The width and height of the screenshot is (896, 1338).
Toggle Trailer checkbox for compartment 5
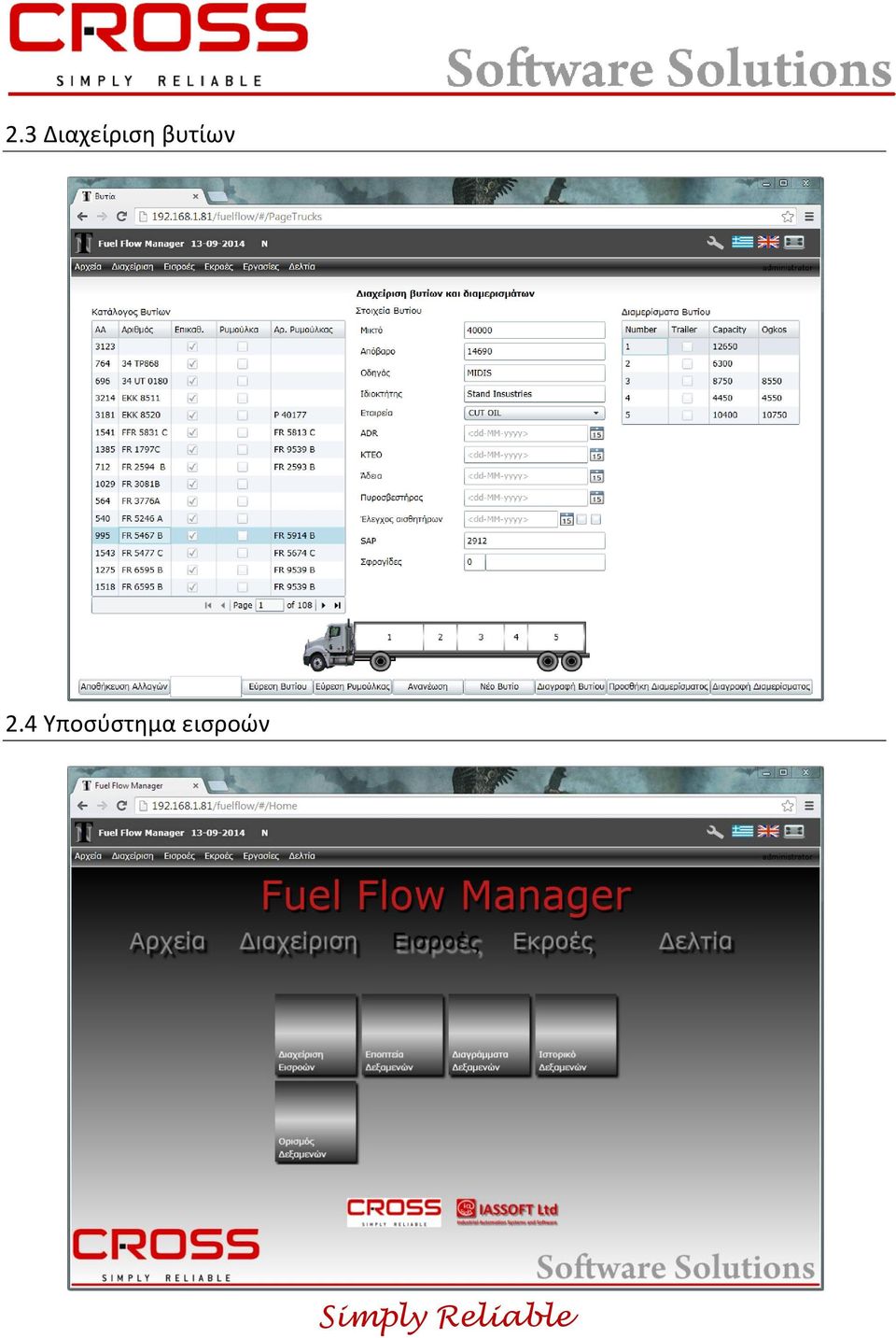click(x=687, y=415)
